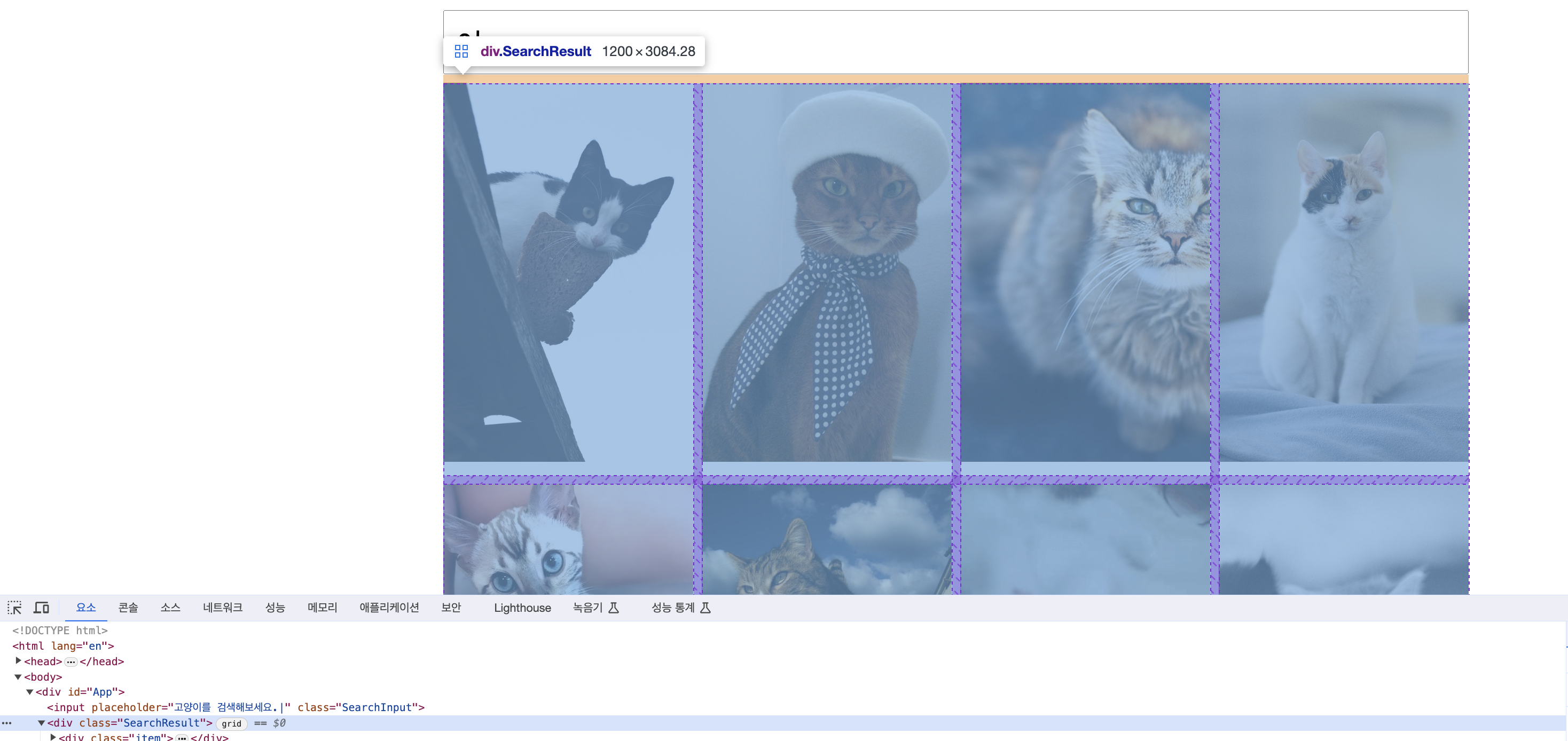Click the cat search input field
The height and width of the screenshot is (741, 1568).
(955, 42)
